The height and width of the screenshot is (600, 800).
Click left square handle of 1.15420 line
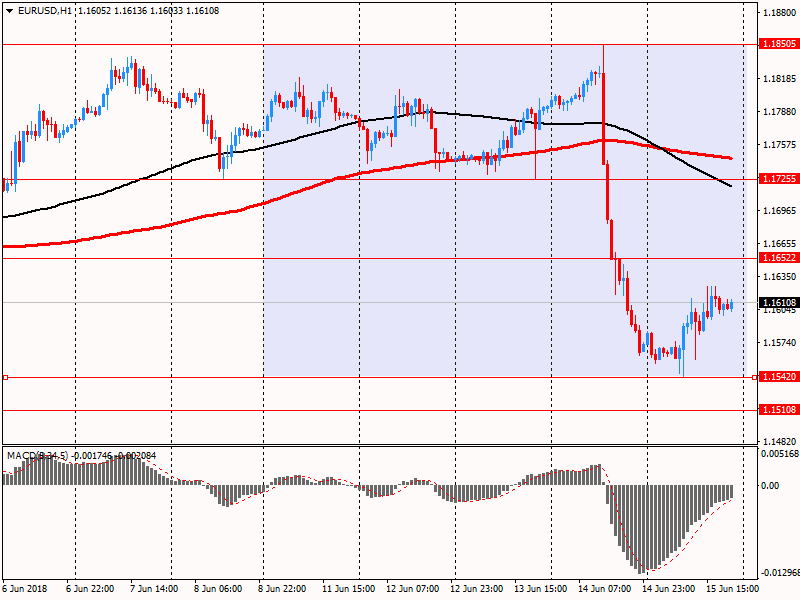(6, 377)
